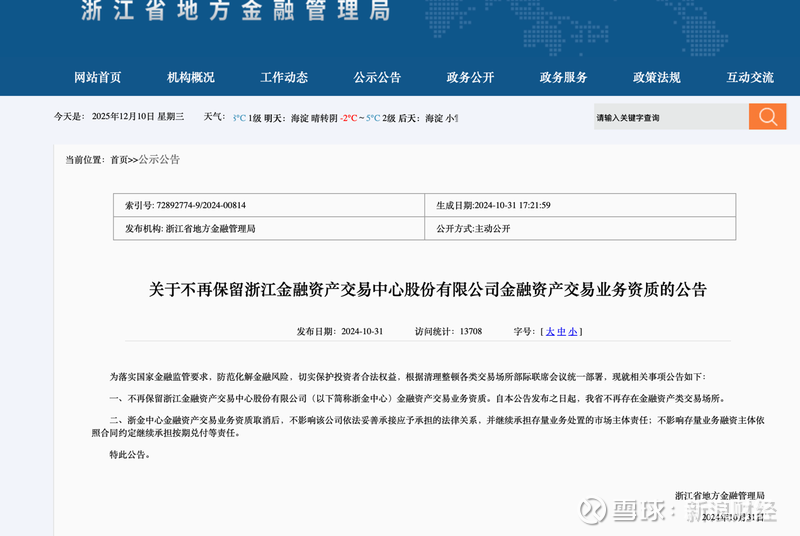This screenshot has height=536, width=800.
Task: Click the paragraph beginning 为落实国家金融监管要求
Action: [408, 377]
